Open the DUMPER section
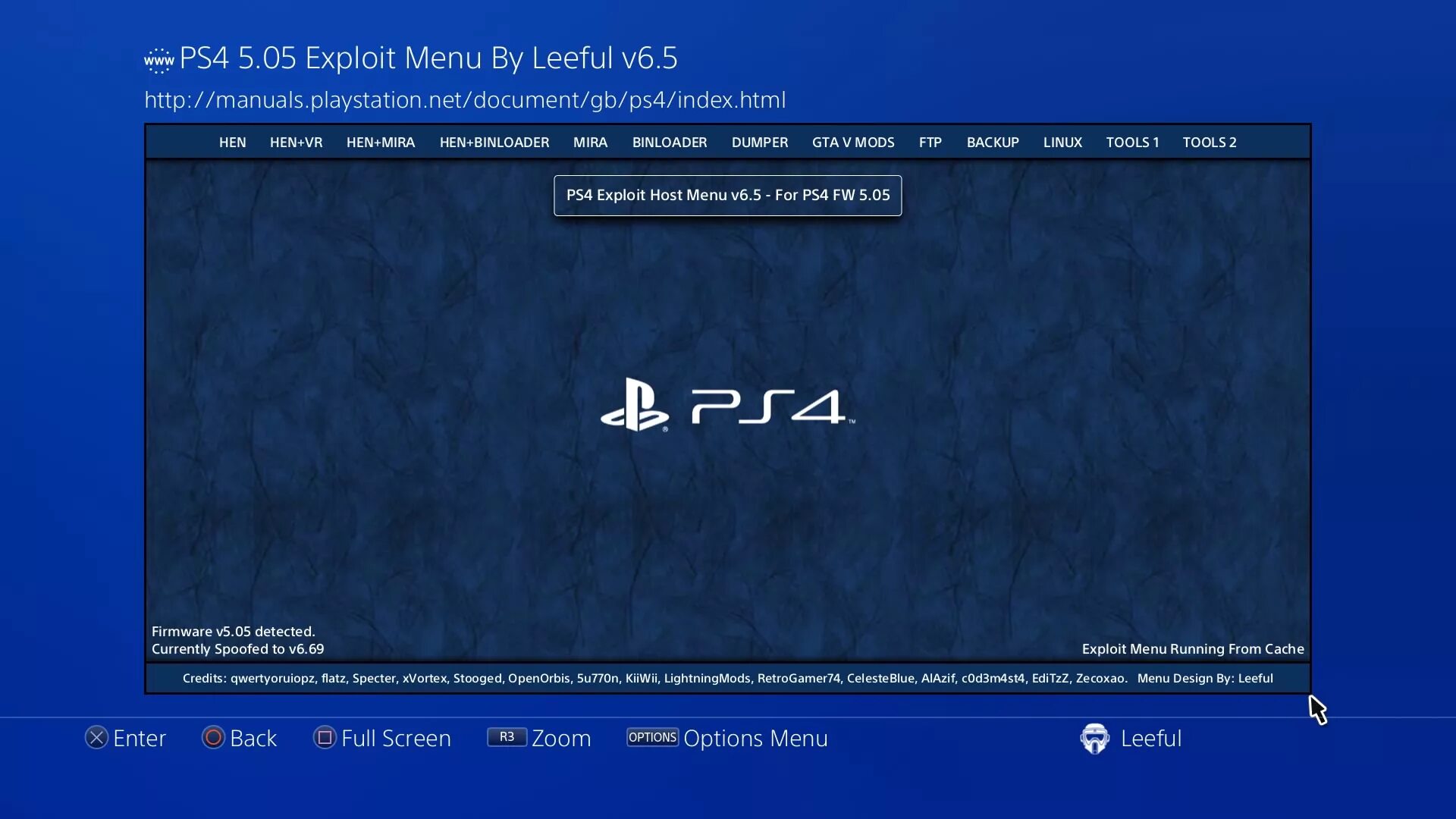The height and width of the screenshot is (819, 1456). click(x=759, y=141)
